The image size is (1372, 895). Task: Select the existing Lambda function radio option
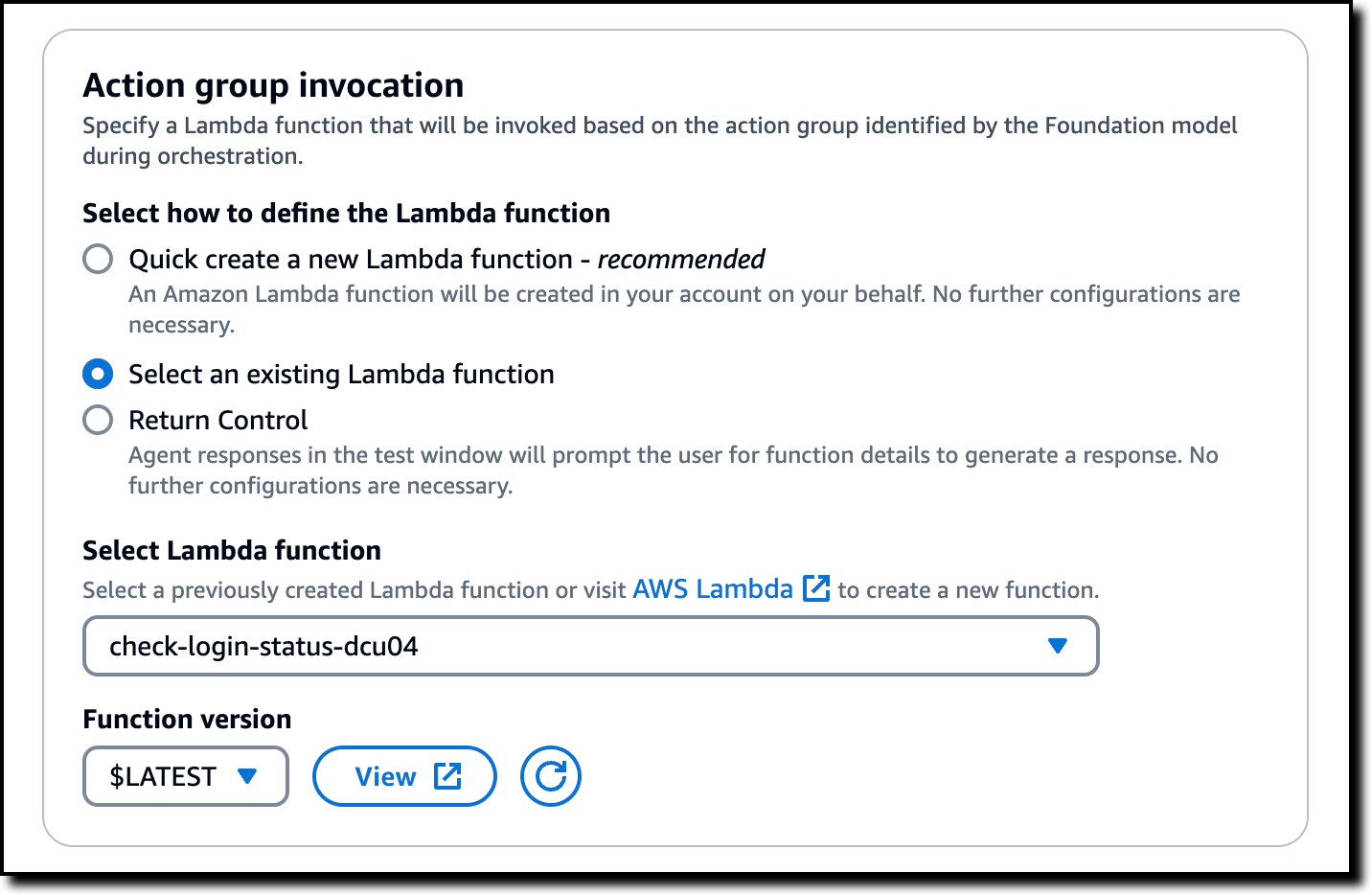tap(98, 374)
